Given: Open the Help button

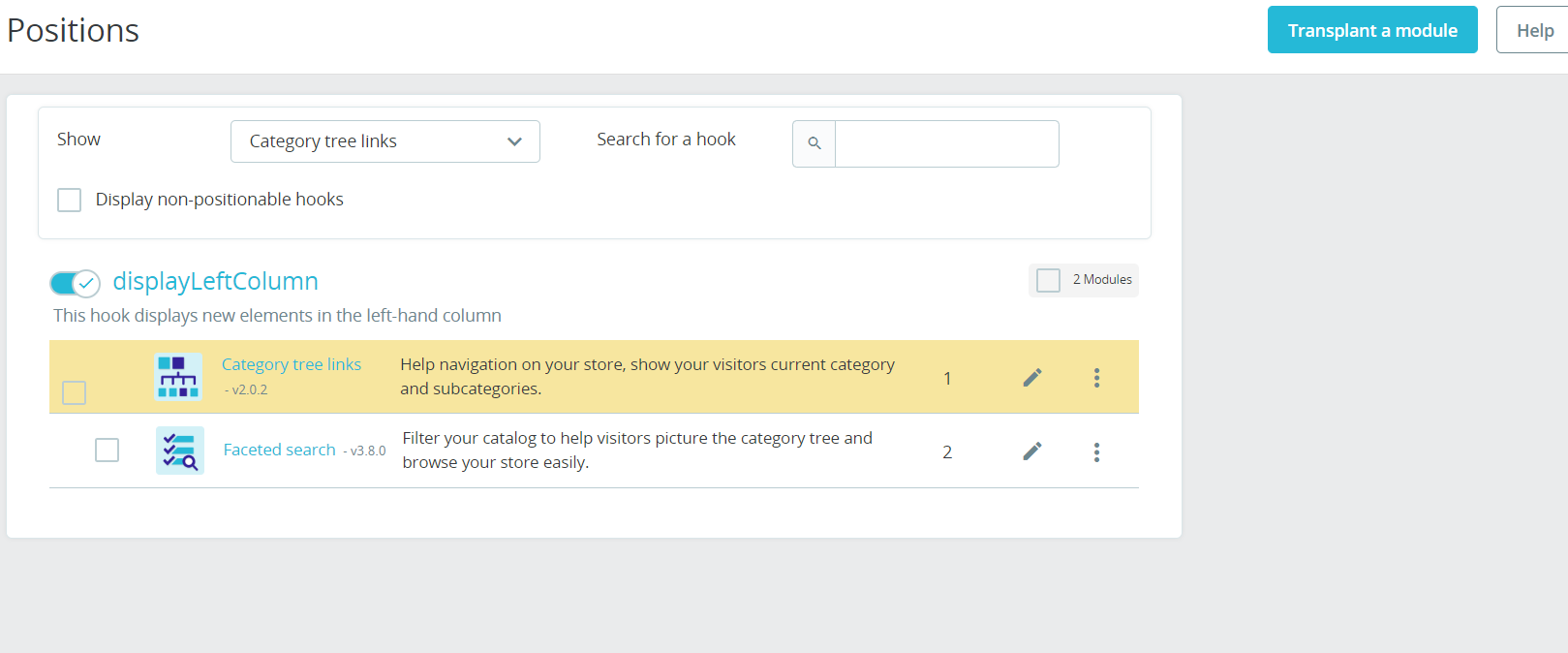Looking at the screenshot, I should [x=1534, y=30].
